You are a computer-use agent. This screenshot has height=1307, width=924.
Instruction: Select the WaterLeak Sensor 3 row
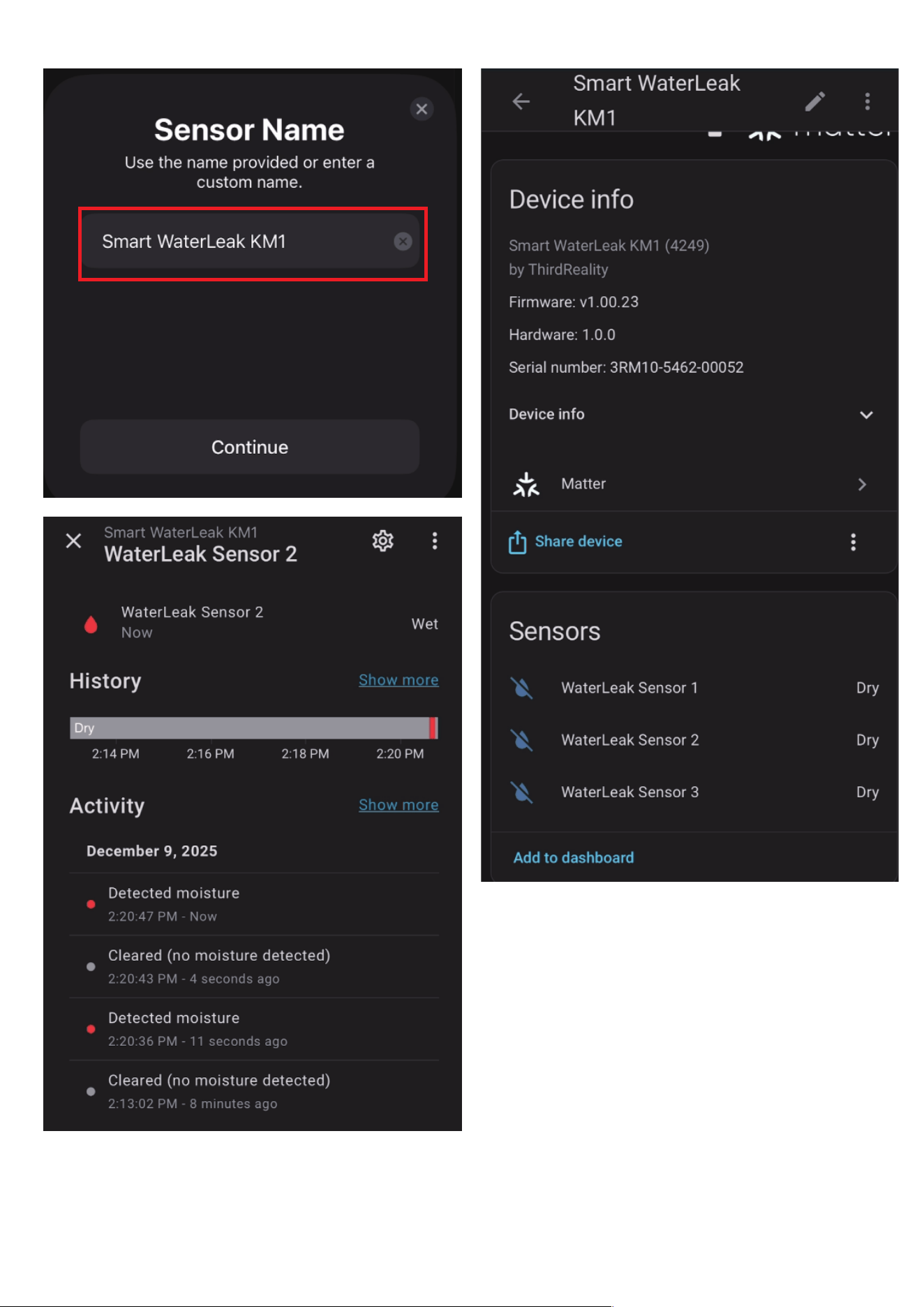[x=694, y=792]
